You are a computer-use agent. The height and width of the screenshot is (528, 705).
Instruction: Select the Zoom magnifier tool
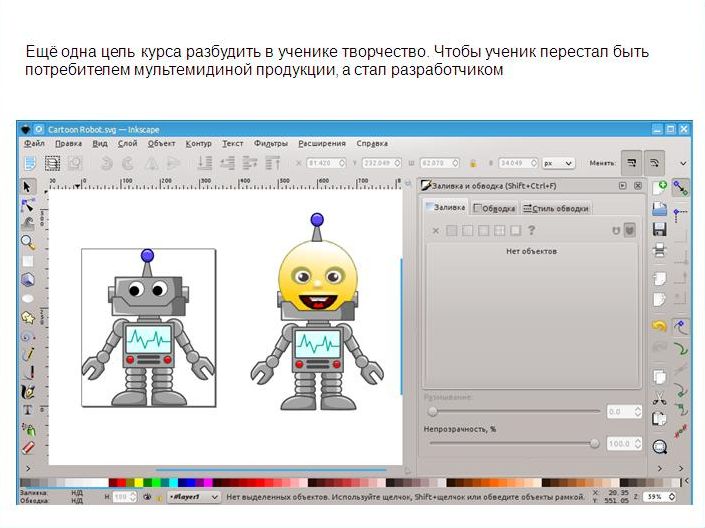coord(28,242)
